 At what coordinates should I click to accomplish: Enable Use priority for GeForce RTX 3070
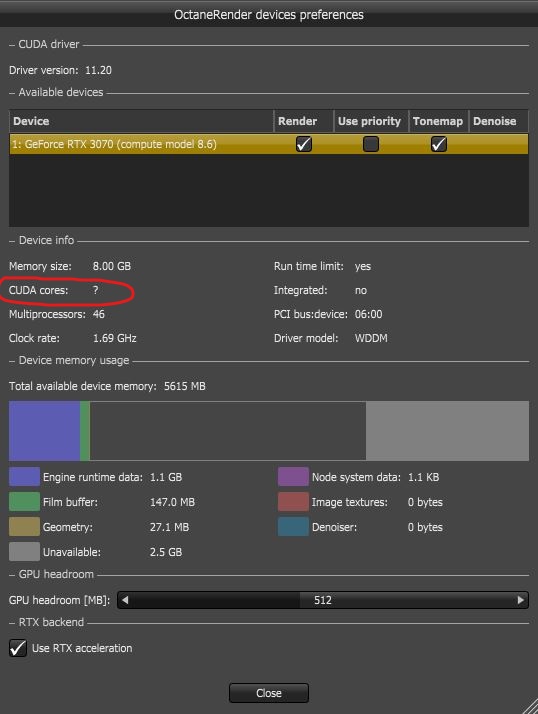[371, 144]
